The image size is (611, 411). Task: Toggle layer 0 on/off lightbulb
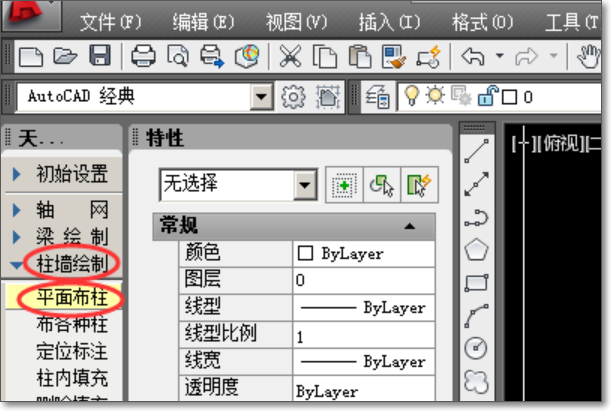411,95
